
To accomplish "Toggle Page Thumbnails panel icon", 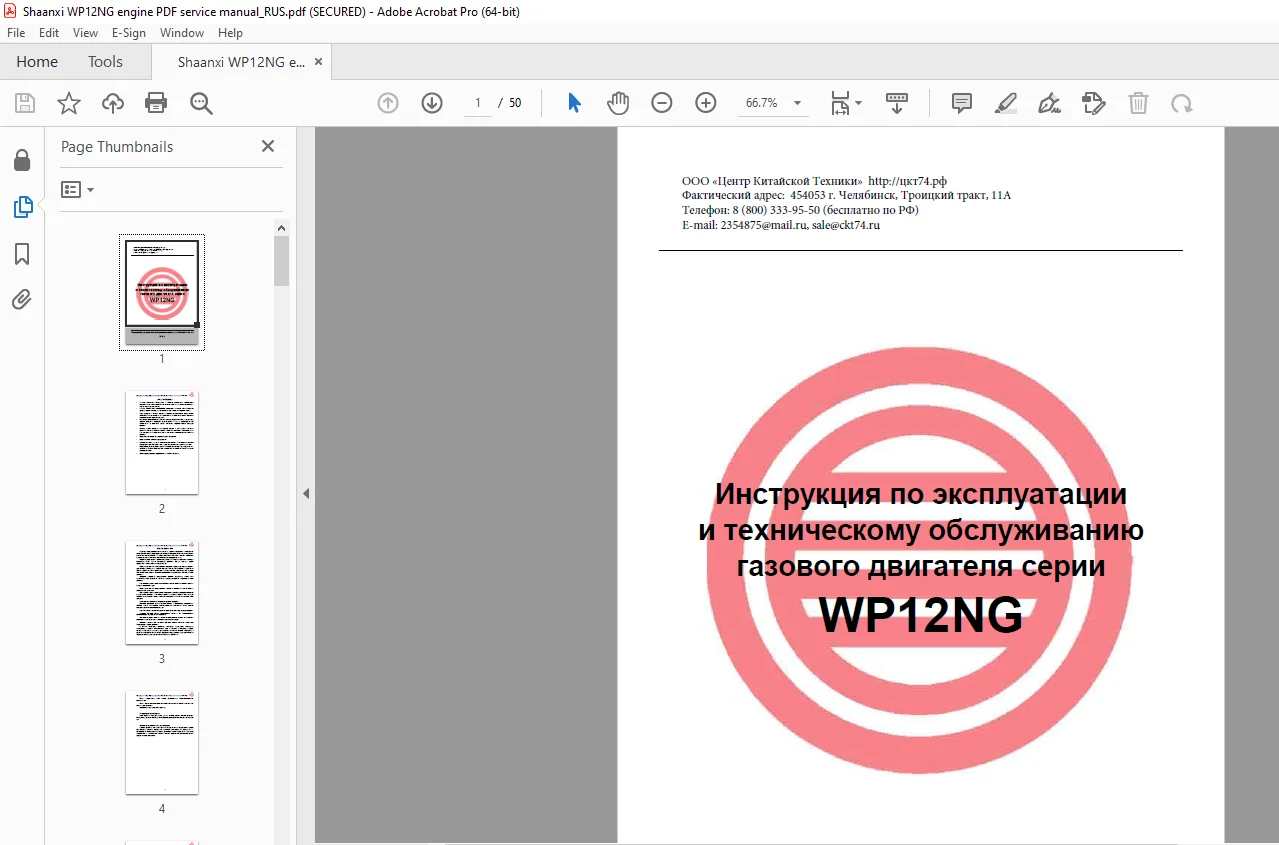I will (22, 207).
